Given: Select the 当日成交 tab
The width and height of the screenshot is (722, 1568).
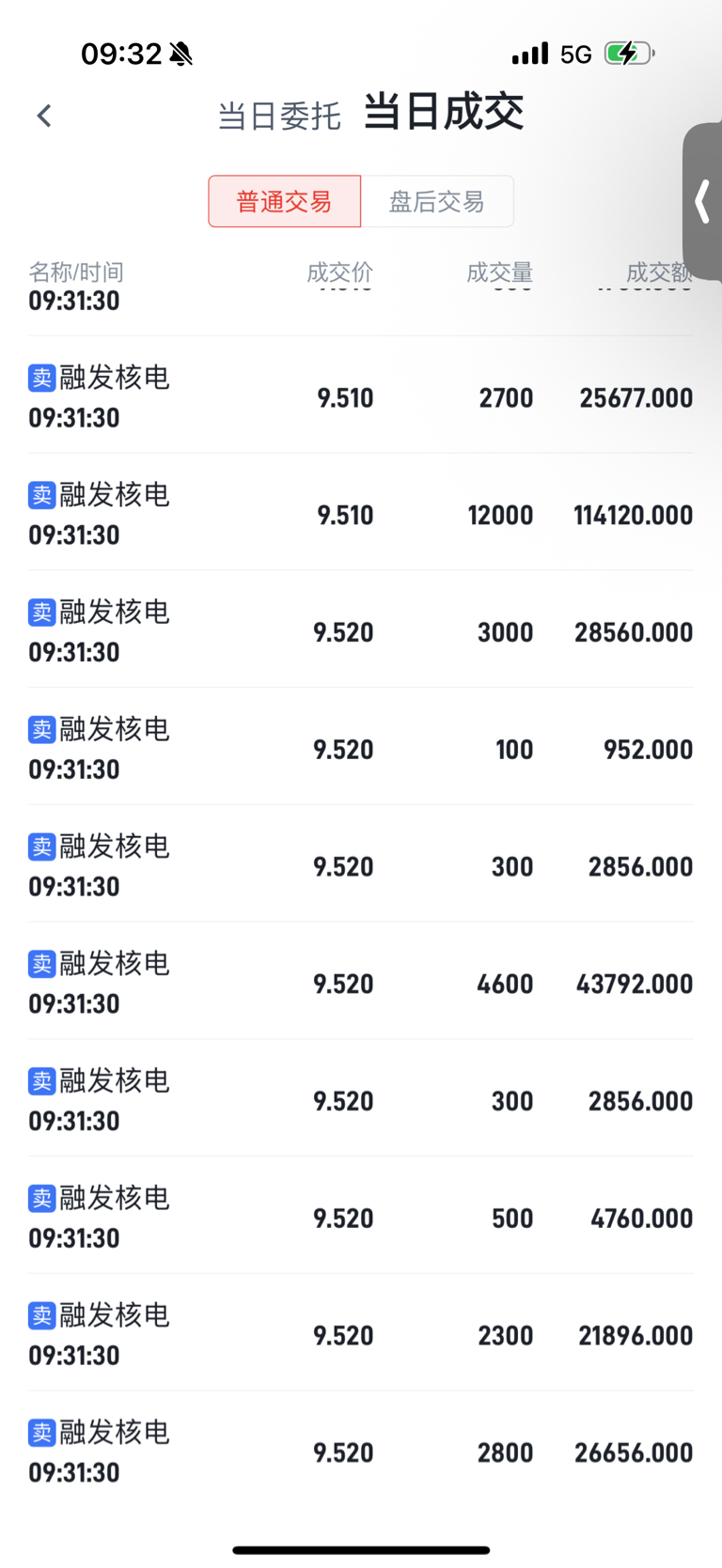Looking at the screenshot, I should (x=443, y=112).
